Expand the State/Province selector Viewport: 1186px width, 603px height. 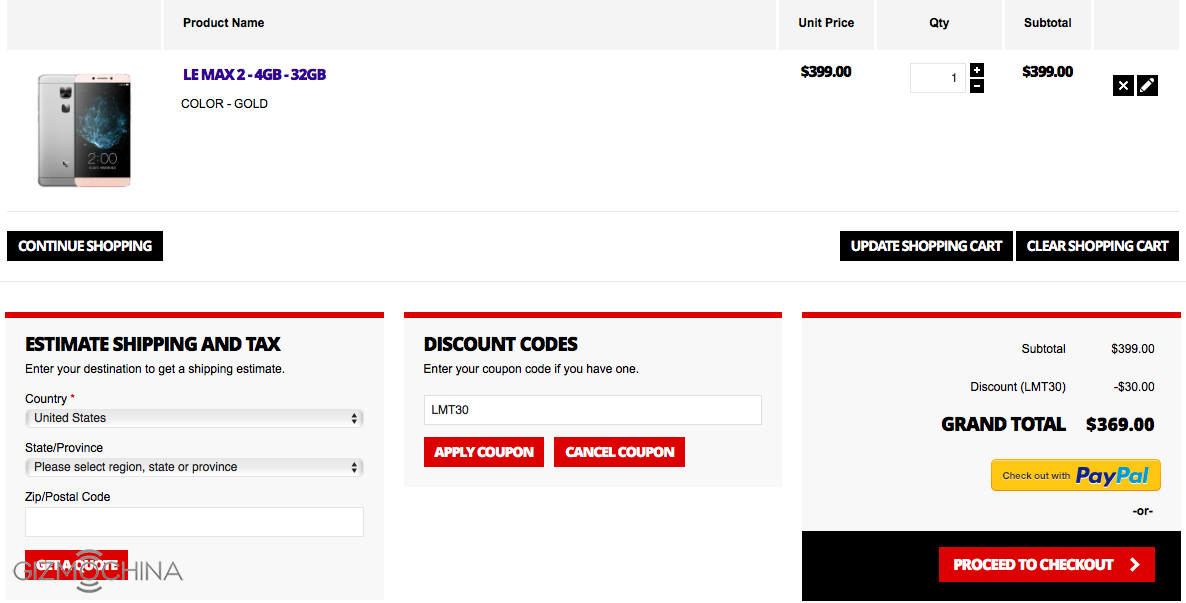click(x=194, y=467)
